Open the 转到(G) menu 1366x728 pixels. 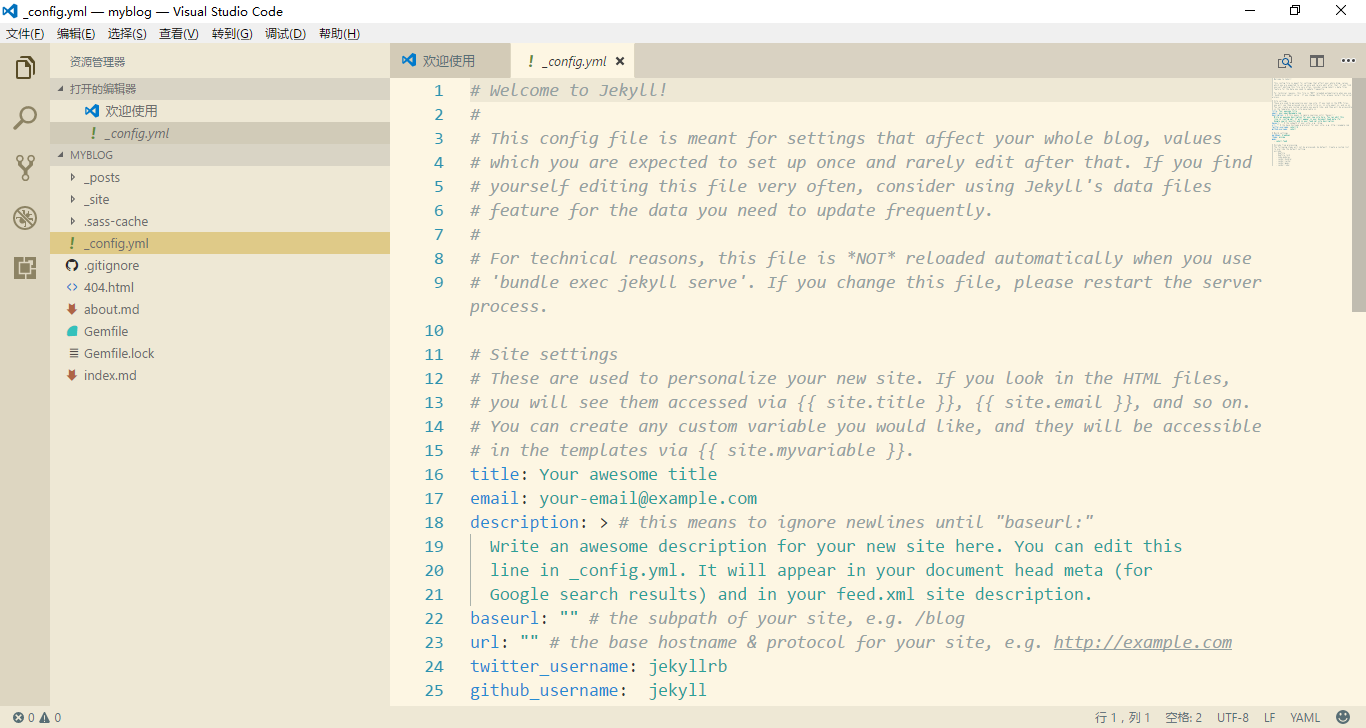pos(232,33)
